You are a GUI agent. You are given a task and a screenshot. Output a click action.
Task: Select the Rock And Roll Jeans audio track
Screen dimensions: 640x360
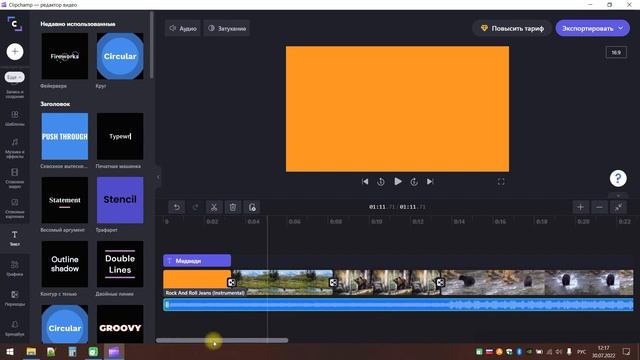tap(398, 304)
